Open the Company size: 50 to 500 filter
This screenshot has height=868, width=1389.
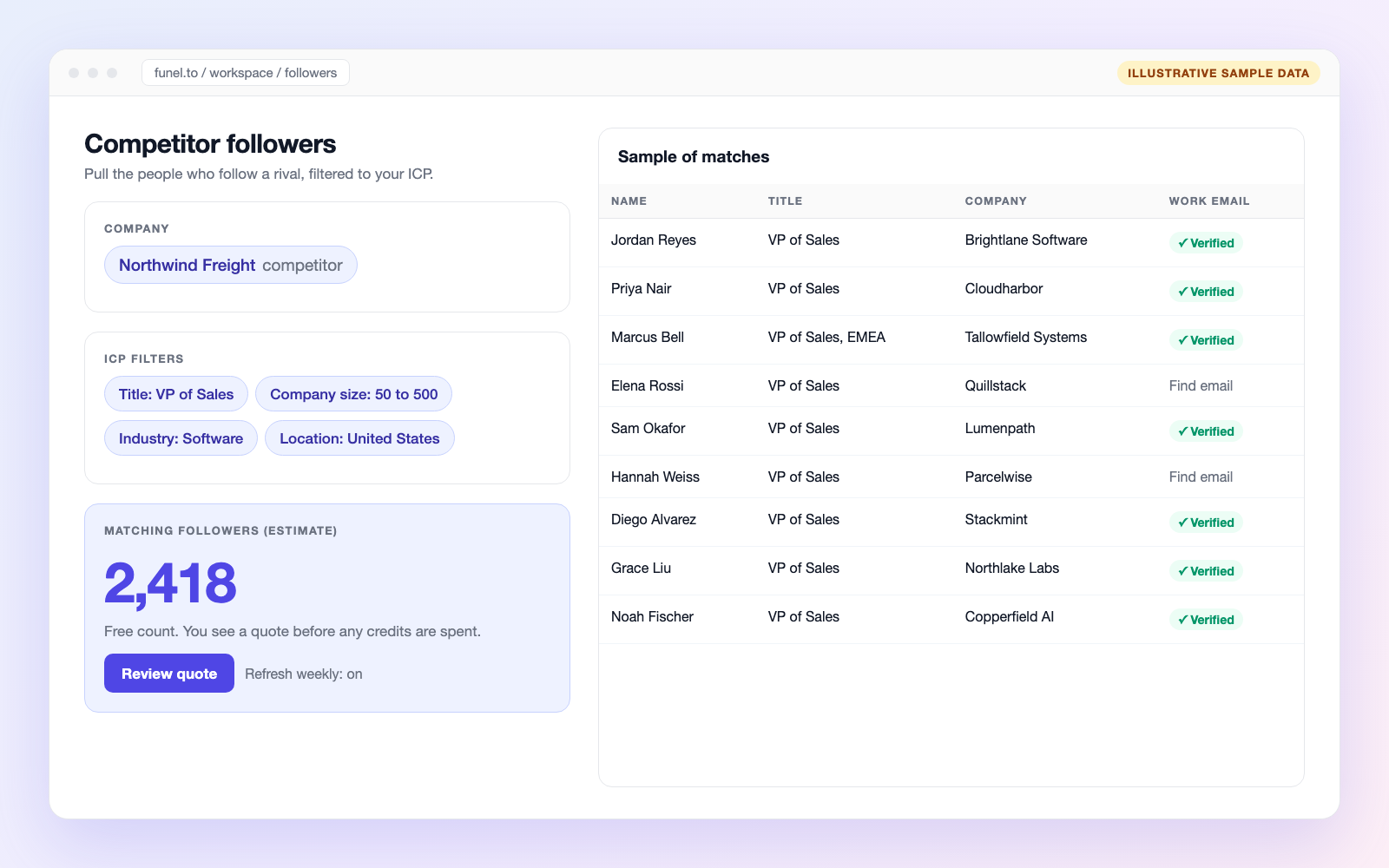coord(353,394)
